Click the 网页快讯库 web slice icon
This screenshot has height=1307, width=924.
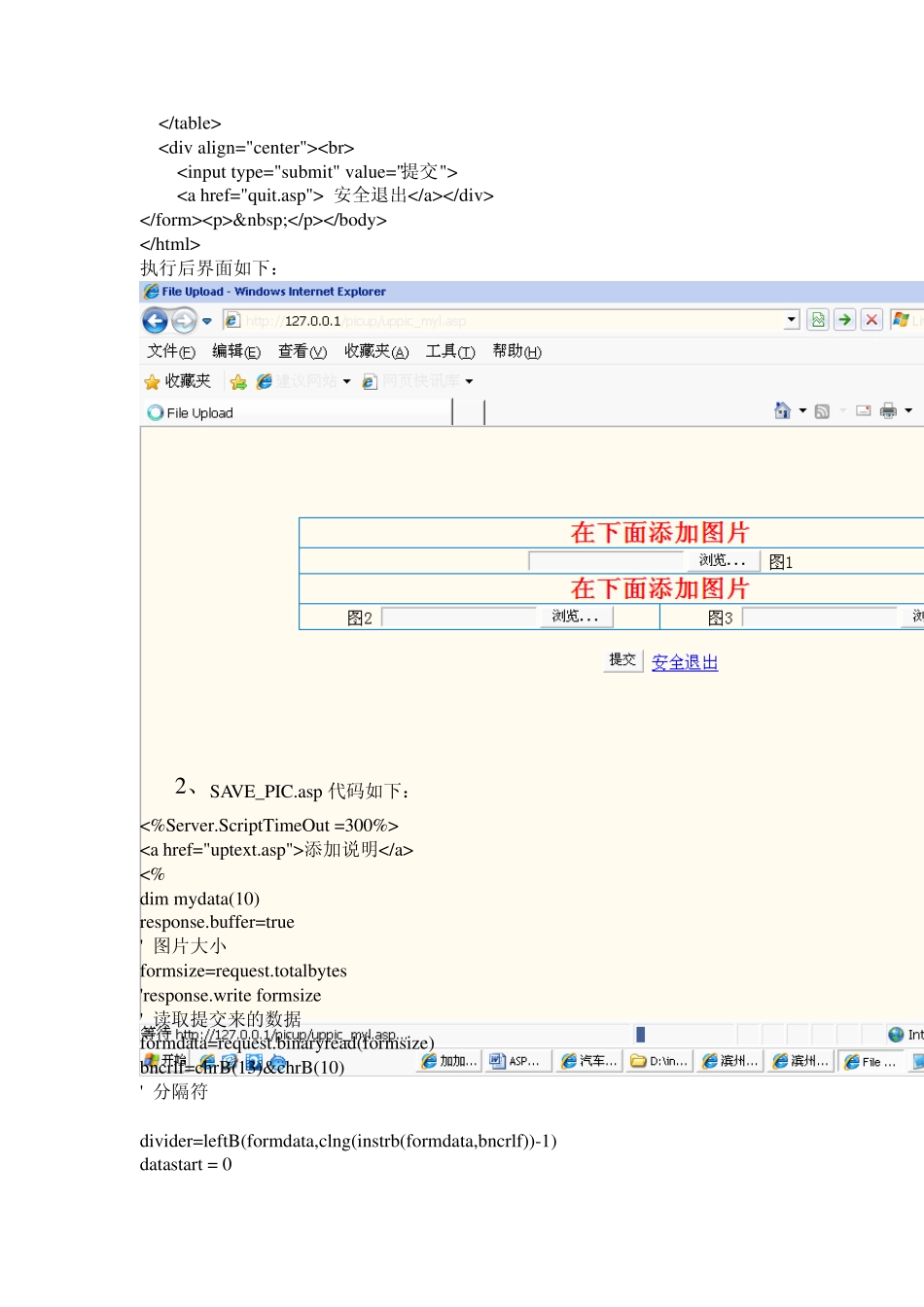370,381
